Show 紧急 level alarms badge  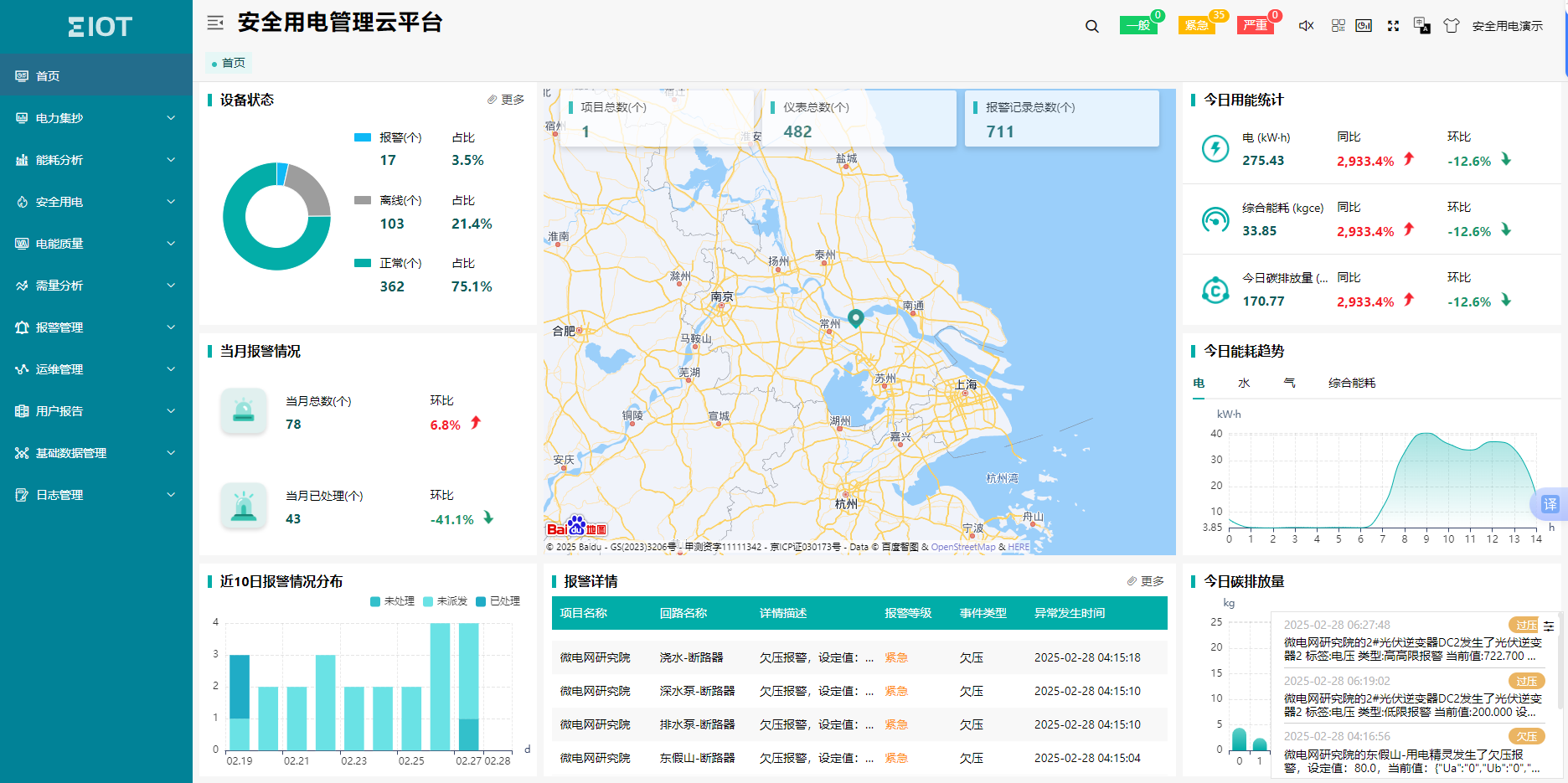pos(1197,25)
